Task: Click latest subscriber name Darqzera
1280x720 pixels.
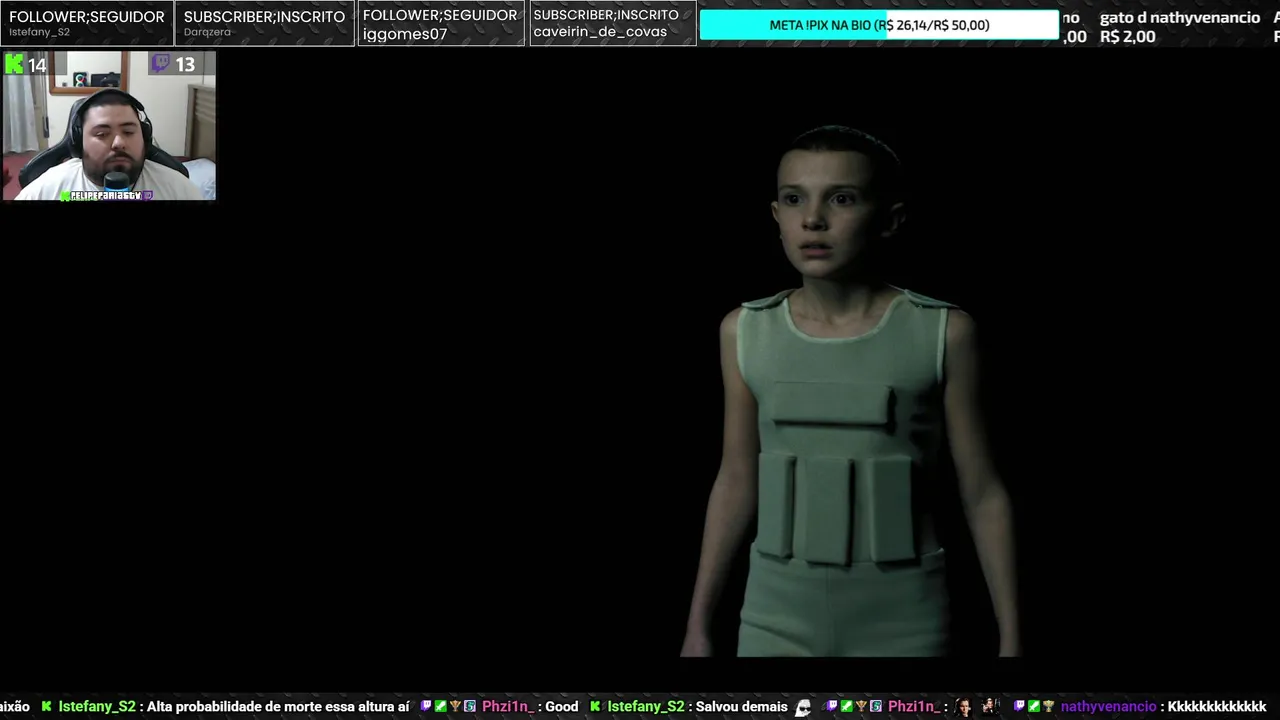Action: (207, 32)
